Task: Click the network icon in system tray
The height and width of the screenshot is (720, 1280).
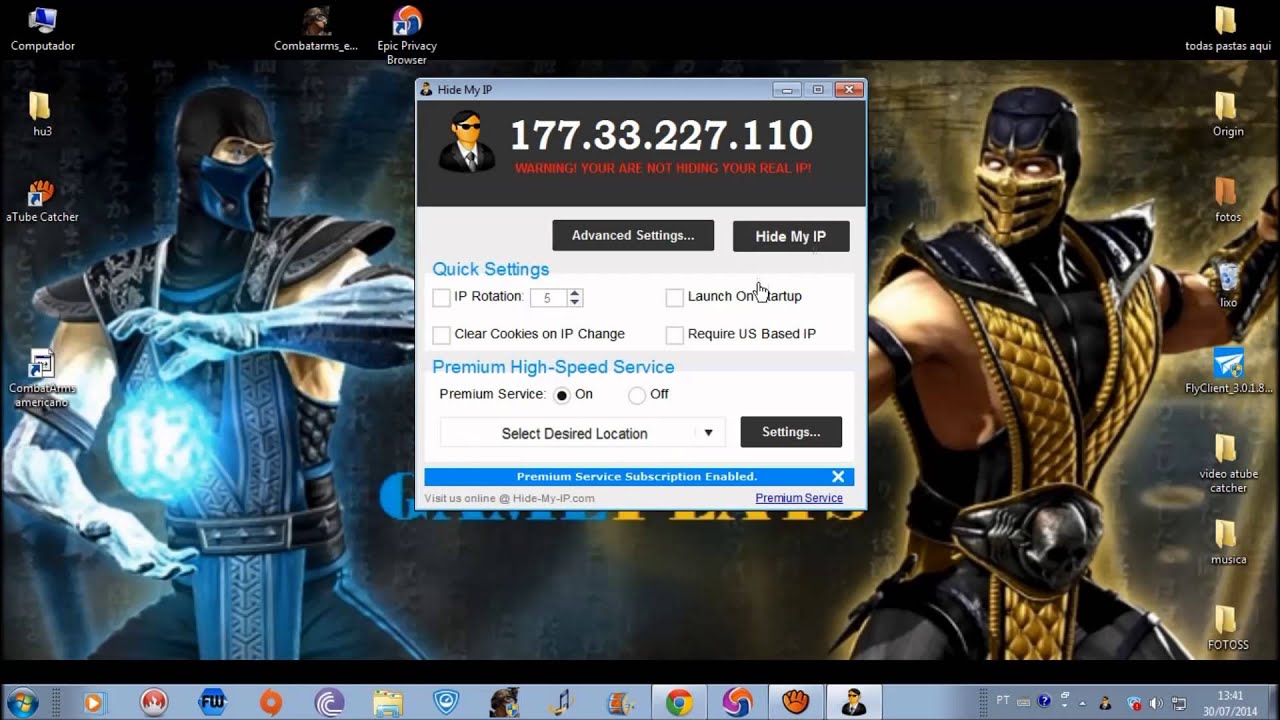Action: 1179,703
